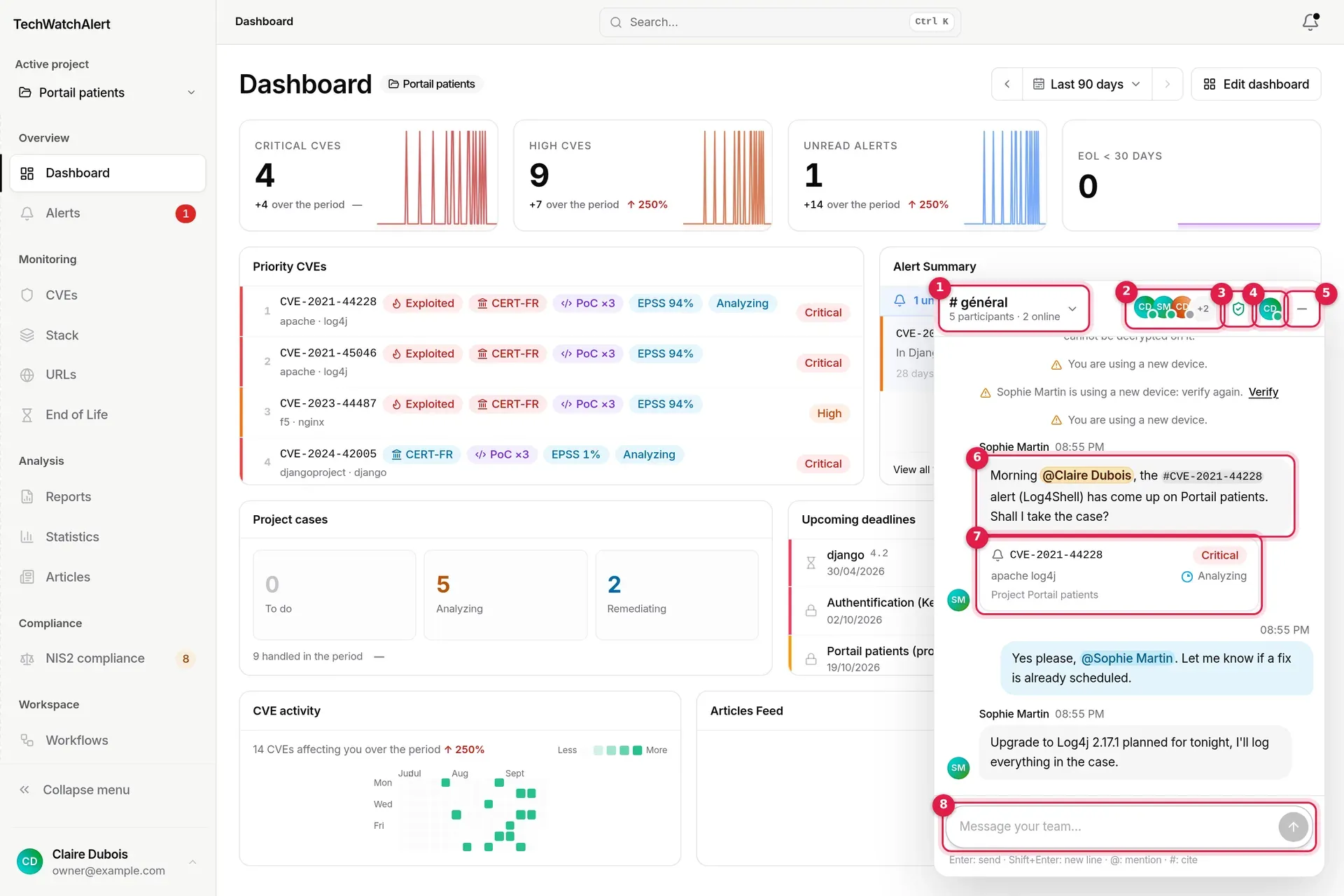
Task: Open CVE-2021-45046 row
Action: point(552,362)
